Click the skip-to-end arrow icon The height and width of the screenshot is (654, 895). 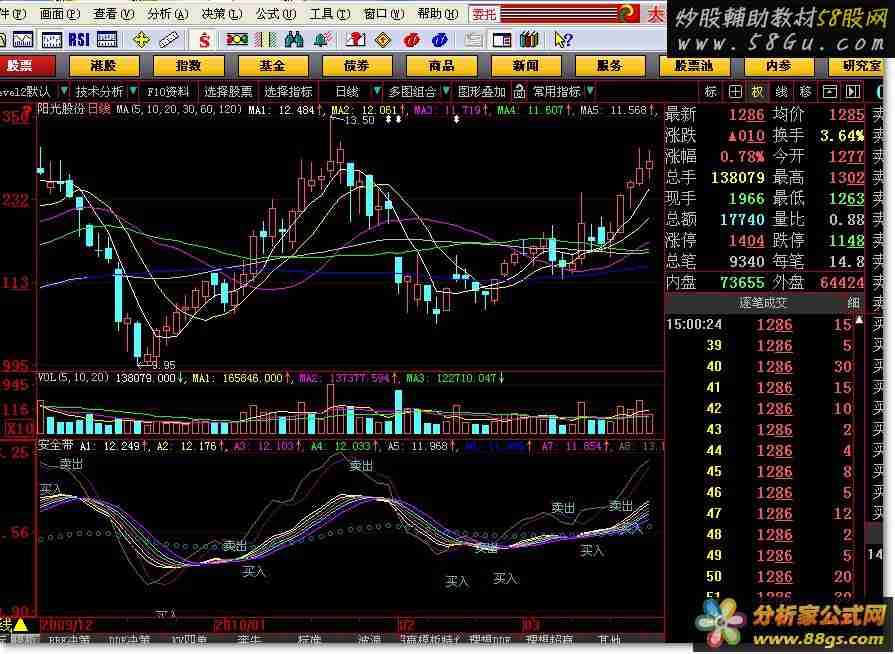[853, 91]
